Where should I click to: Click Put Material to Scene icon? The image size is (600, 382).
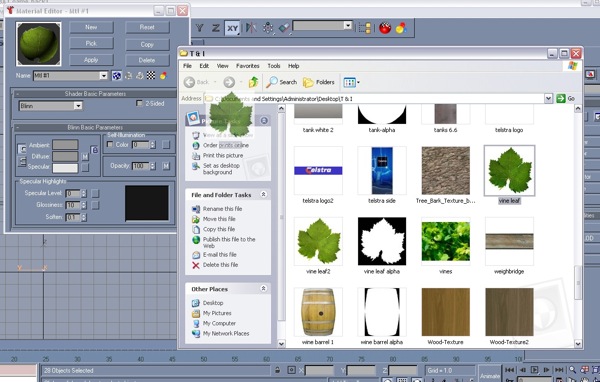tap(129, 76)
